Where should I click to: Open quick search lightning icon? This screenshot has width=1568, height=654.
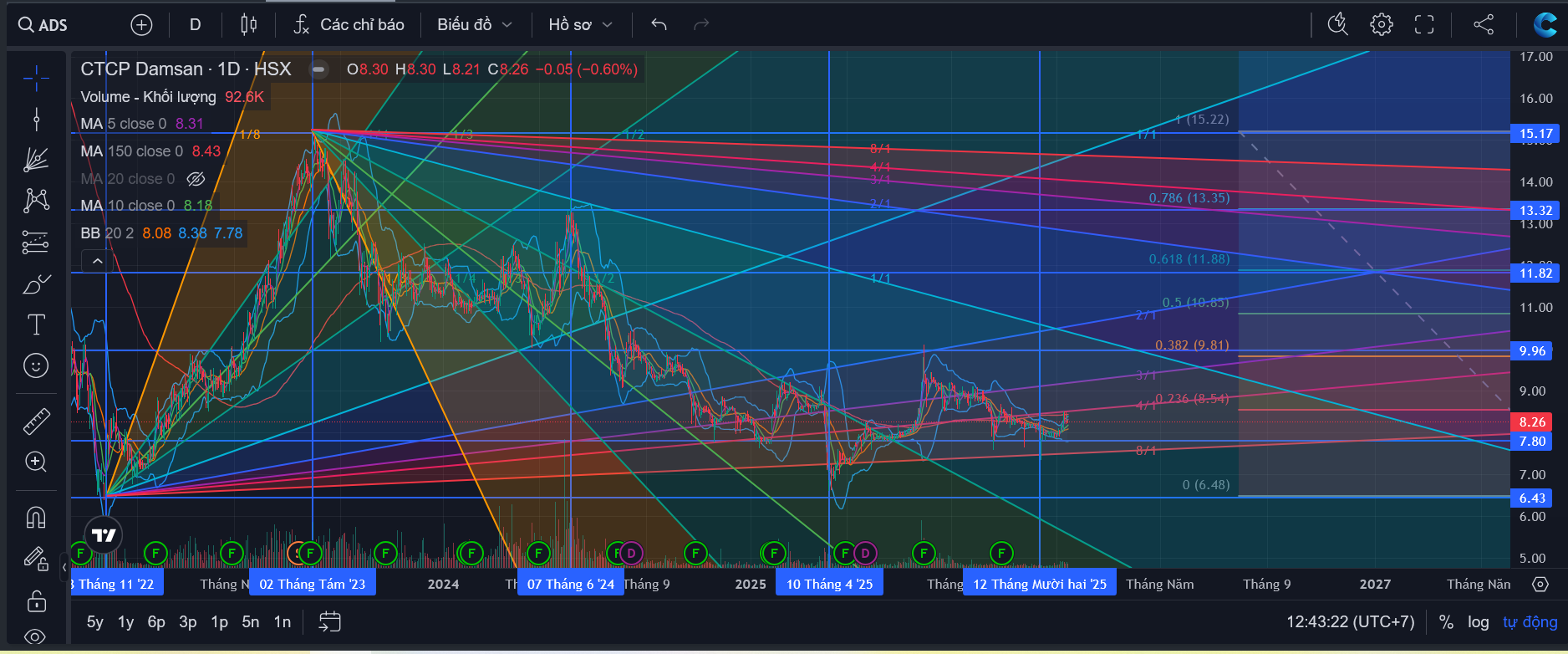[1338, 25]
